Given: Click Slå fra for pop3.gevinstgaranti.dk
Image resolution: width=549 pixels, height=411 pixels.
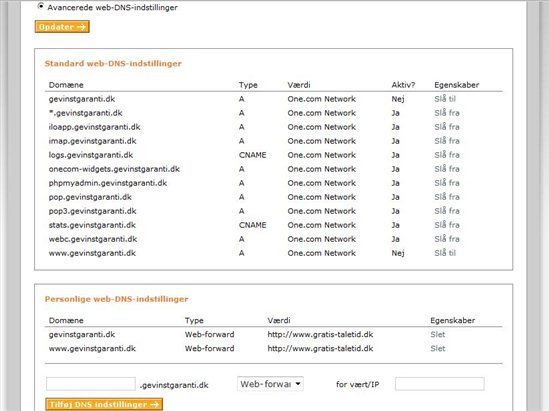Looking at the screenshot, I should pos(447,211).
